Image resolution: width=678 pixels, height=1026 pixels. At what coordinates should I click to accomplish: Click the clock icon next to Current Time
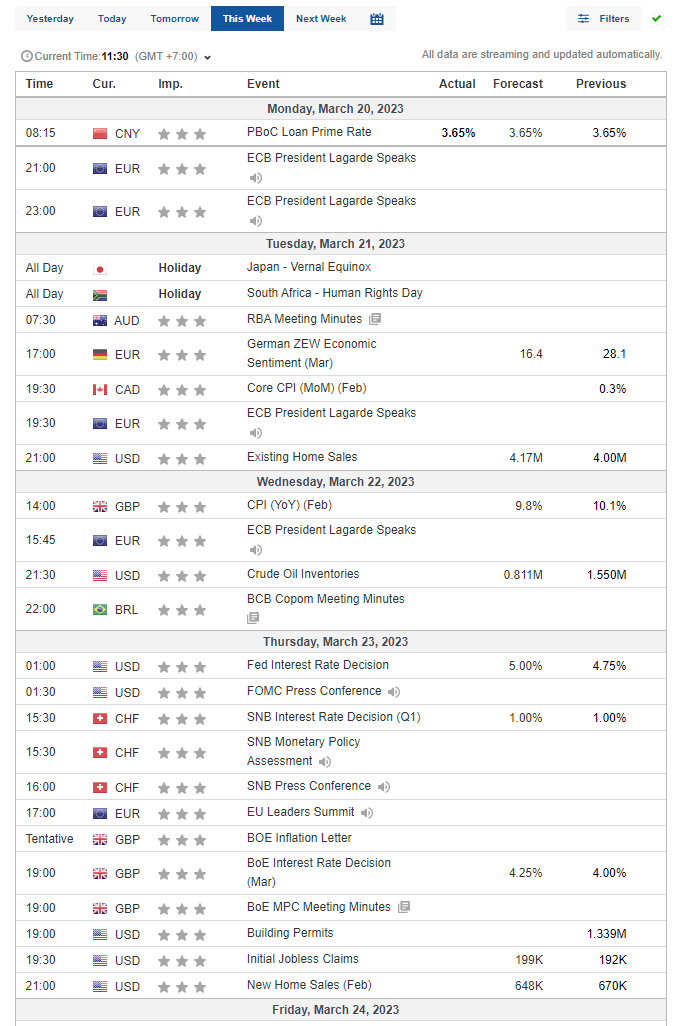click(26, 56)
